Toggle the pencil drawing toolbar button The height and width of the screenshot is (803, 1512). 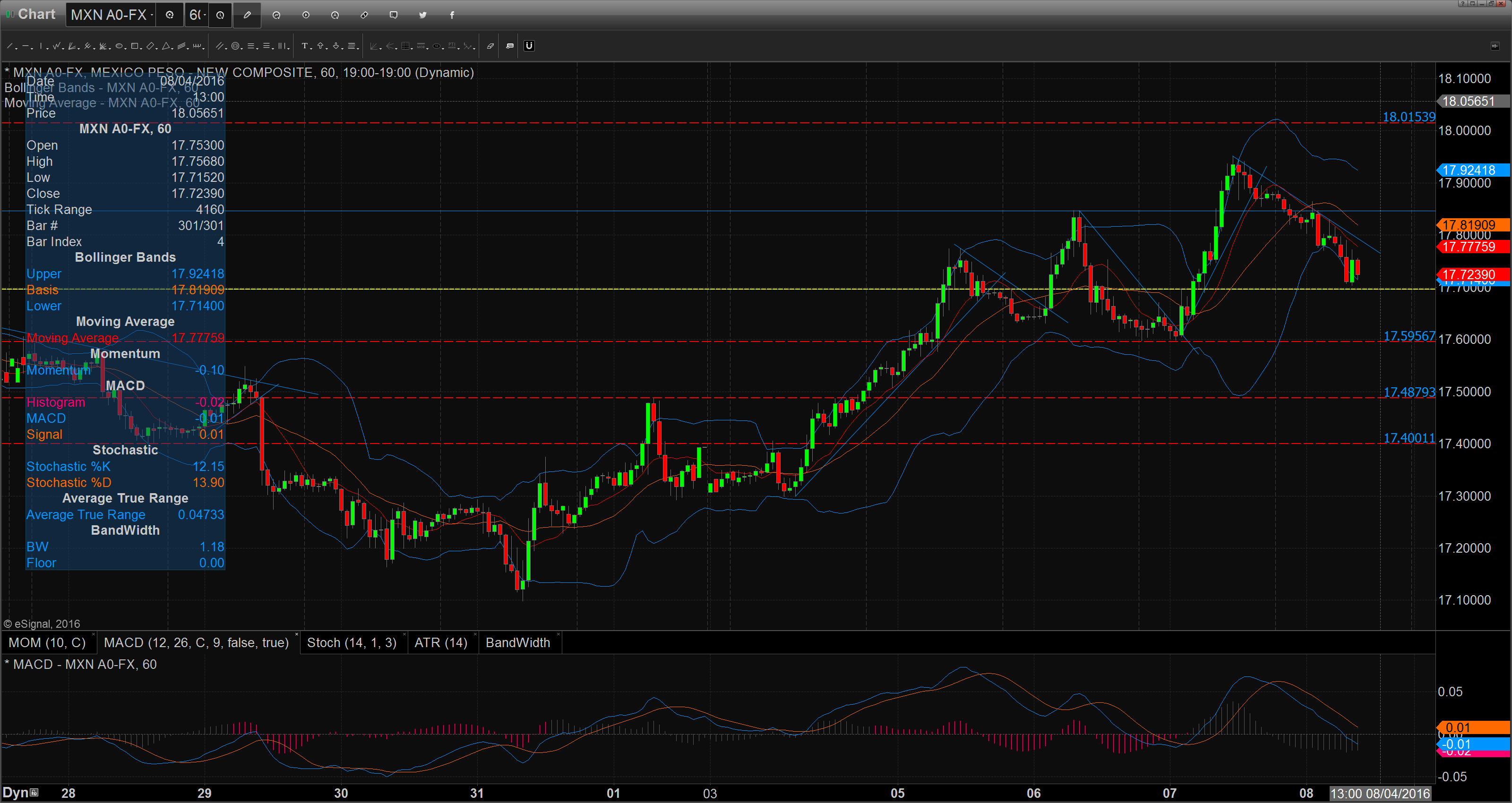(x=247, y=15)
